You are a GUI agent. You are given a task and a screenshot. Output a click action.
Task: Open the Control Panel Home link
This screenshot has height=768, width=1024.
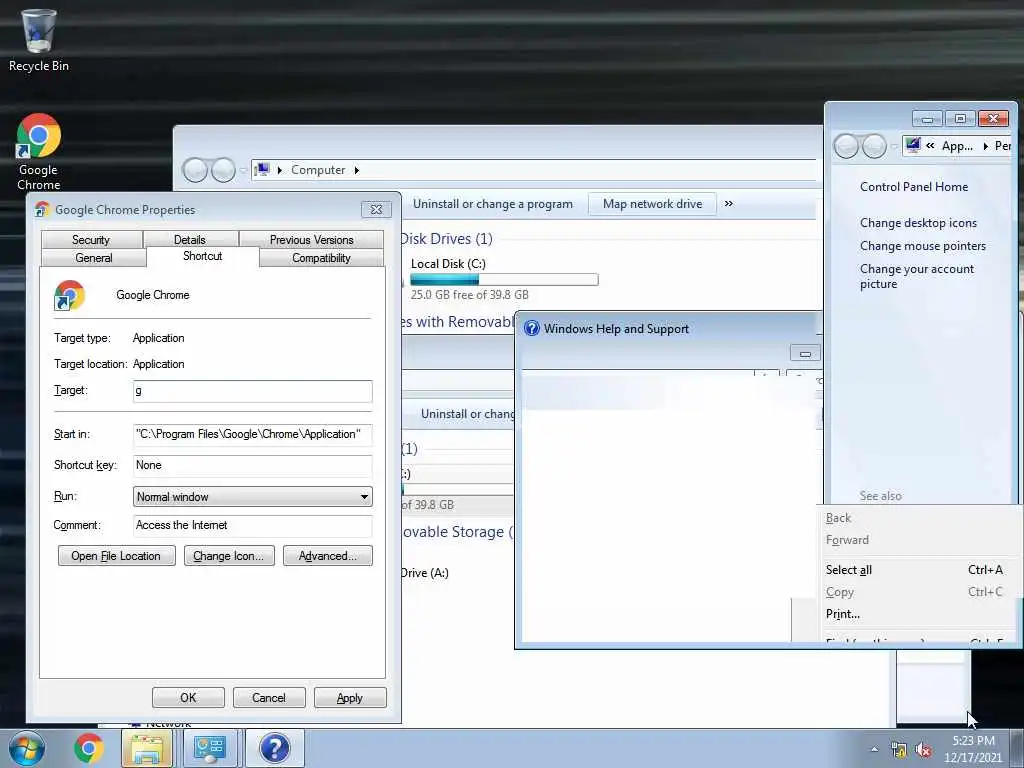pyautogui.click(x=914, y=187)
